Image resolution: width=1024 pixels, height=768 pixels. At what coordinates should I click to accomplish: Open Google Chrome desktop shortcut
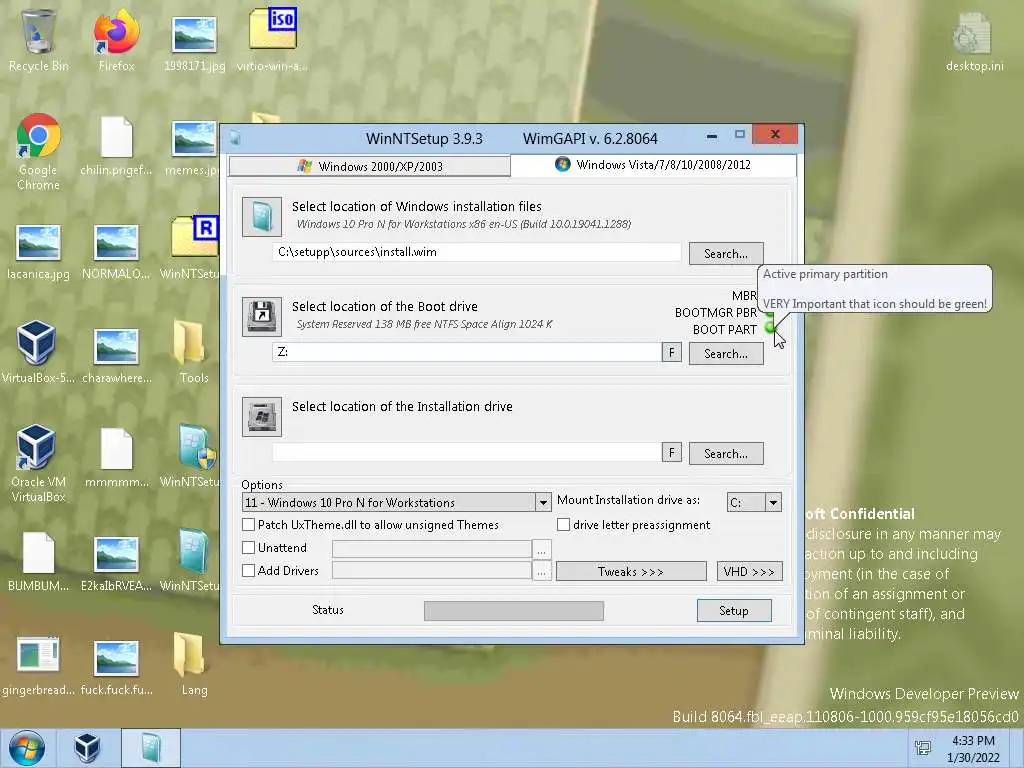[38, 152]
